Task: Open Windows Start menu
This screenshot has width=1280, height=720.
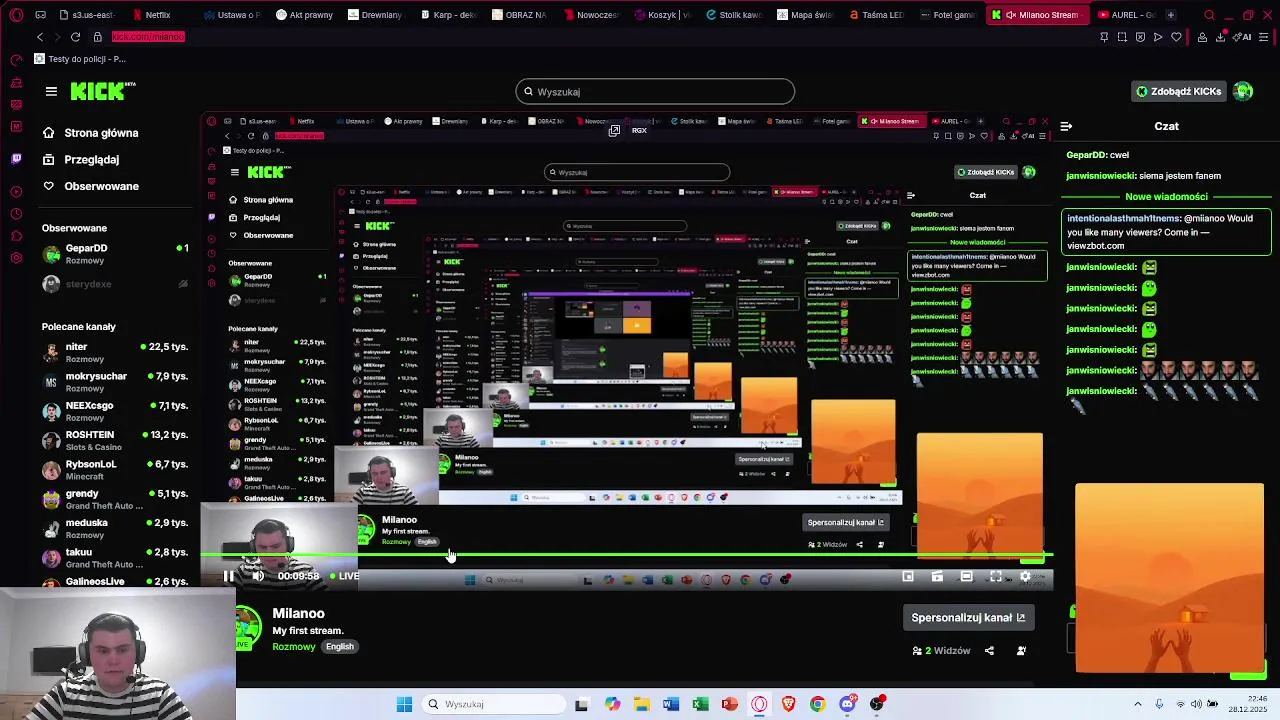Action: point(404,704)
